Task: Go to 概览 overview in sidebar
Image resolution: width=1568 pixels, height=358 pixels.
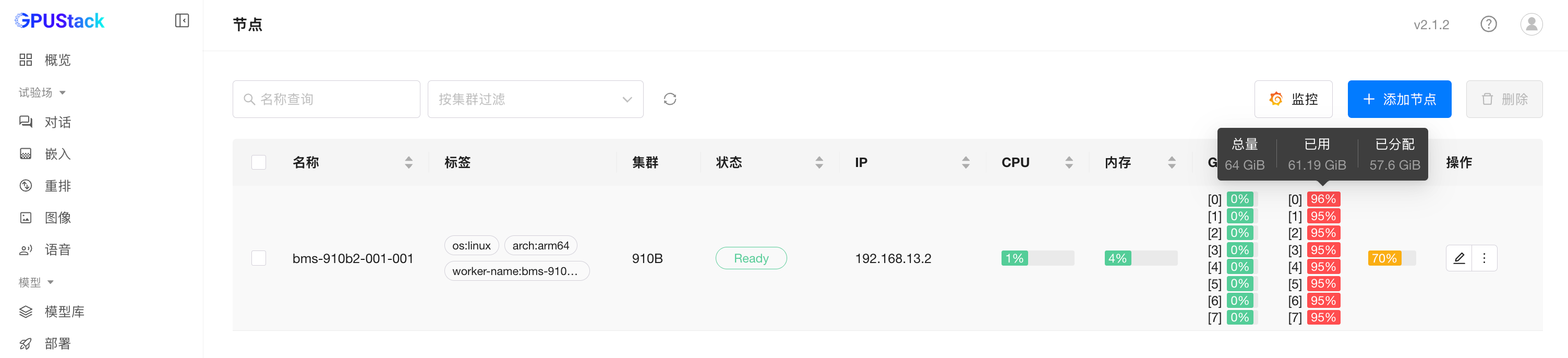Action: tap(57, 61)
